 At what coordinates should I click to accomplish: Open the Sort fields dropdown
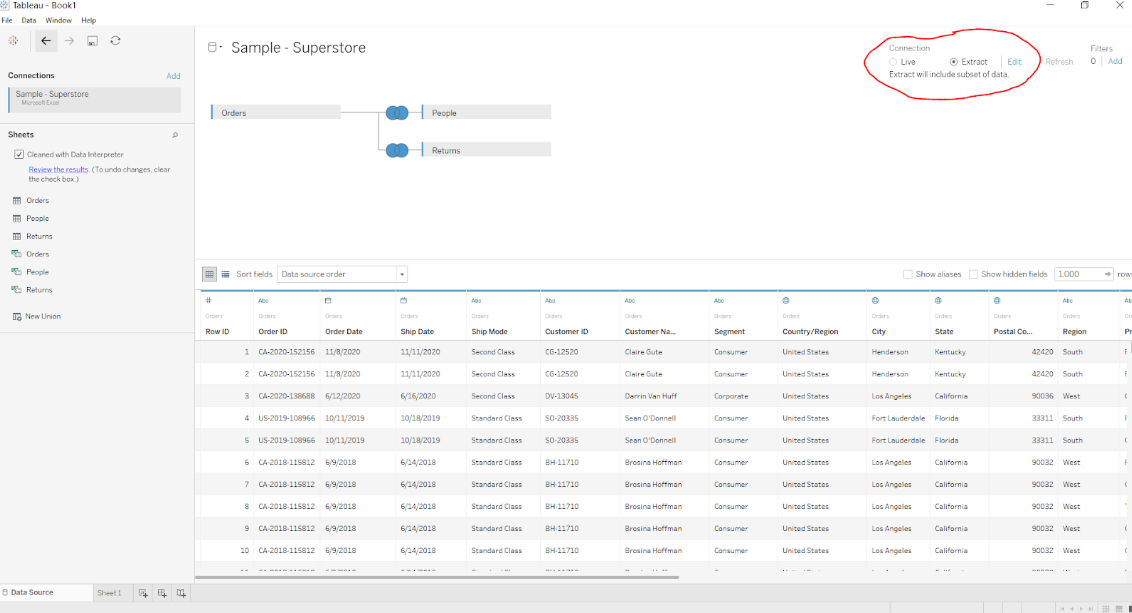[x=342, y=274]
